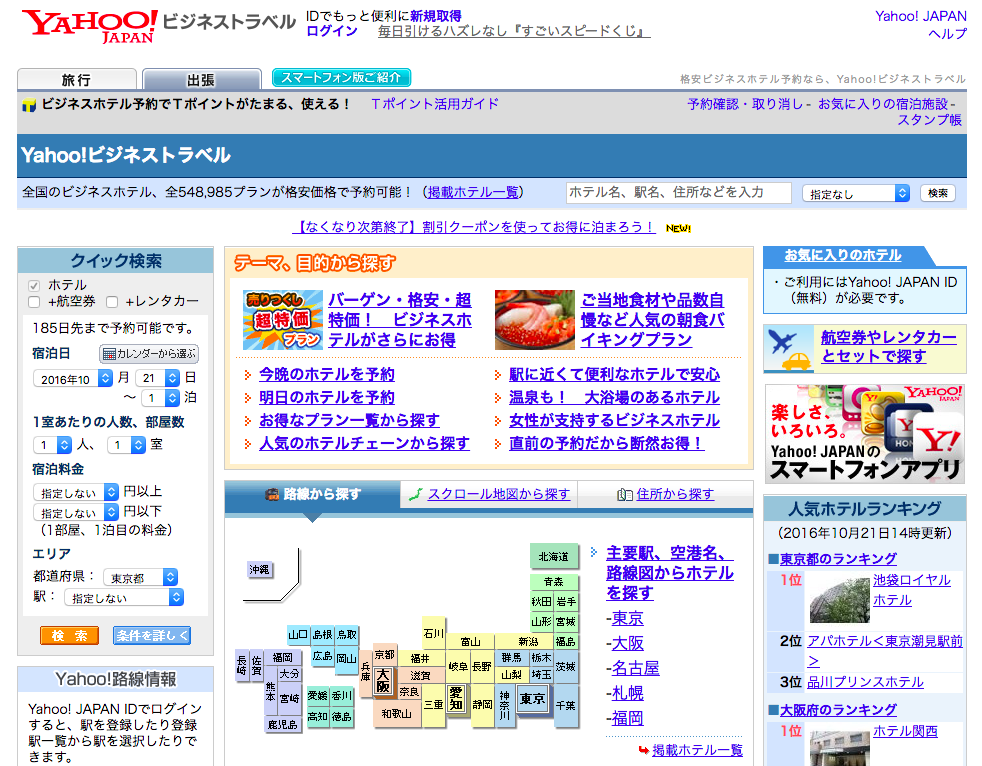Viewport: 982px width, 766px height.
Task: Select Hiroshima on the prefecture map
Action: (x=323, y=656)
